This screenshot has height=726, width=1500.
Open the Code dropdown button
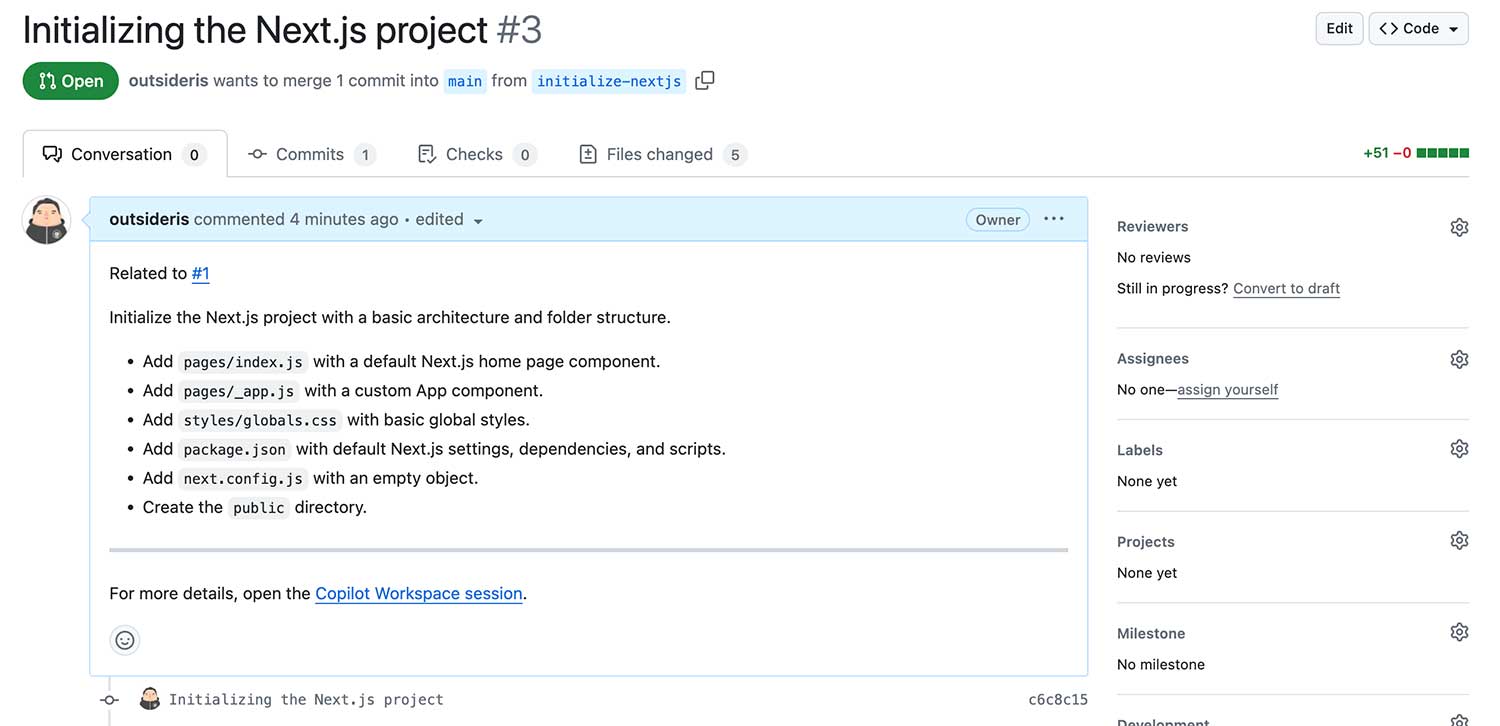1418,29
